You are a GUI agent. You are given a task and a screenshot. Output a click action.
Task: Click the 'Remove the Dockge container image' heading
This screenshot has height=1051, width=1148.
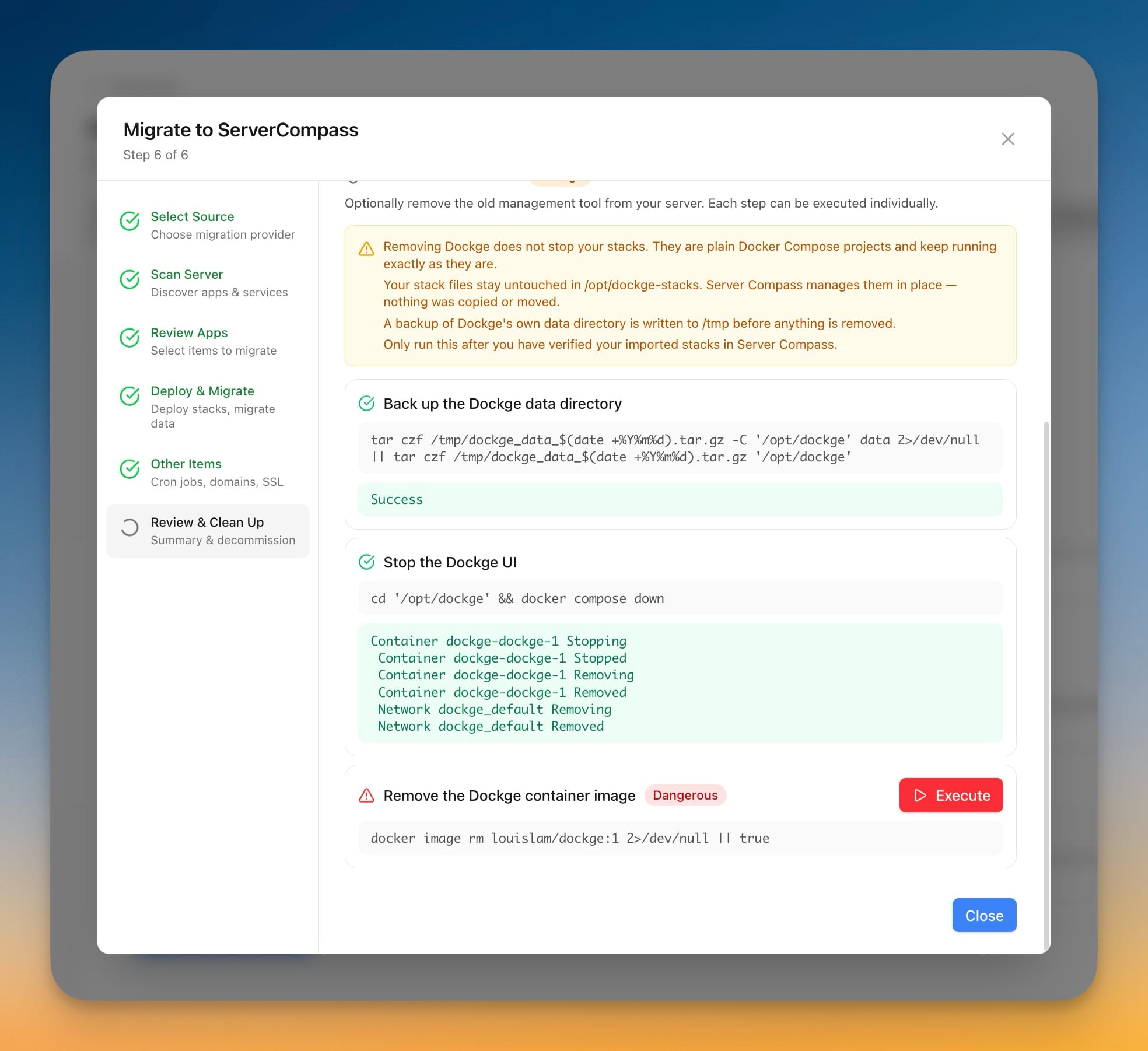(x=509, y=796)
